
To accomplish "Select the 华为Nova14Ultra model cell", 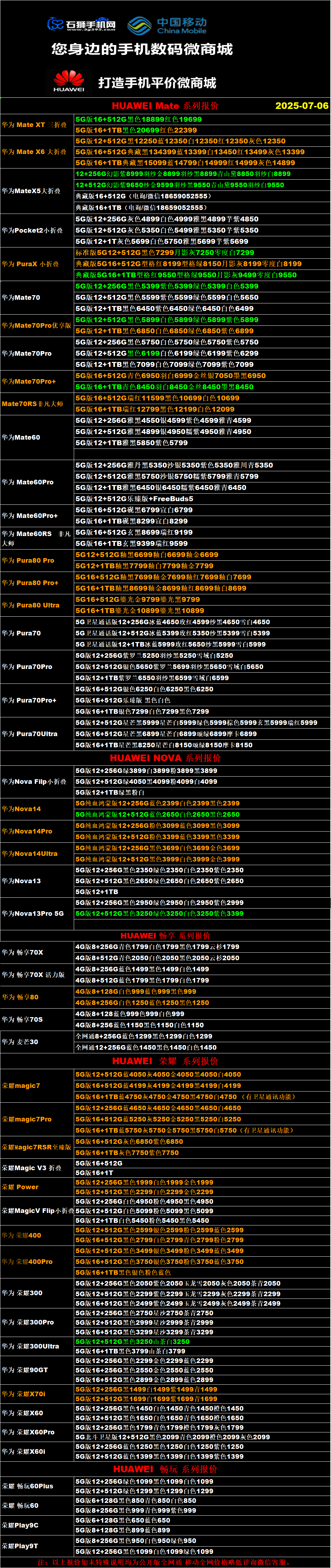I will pos(37,853).
